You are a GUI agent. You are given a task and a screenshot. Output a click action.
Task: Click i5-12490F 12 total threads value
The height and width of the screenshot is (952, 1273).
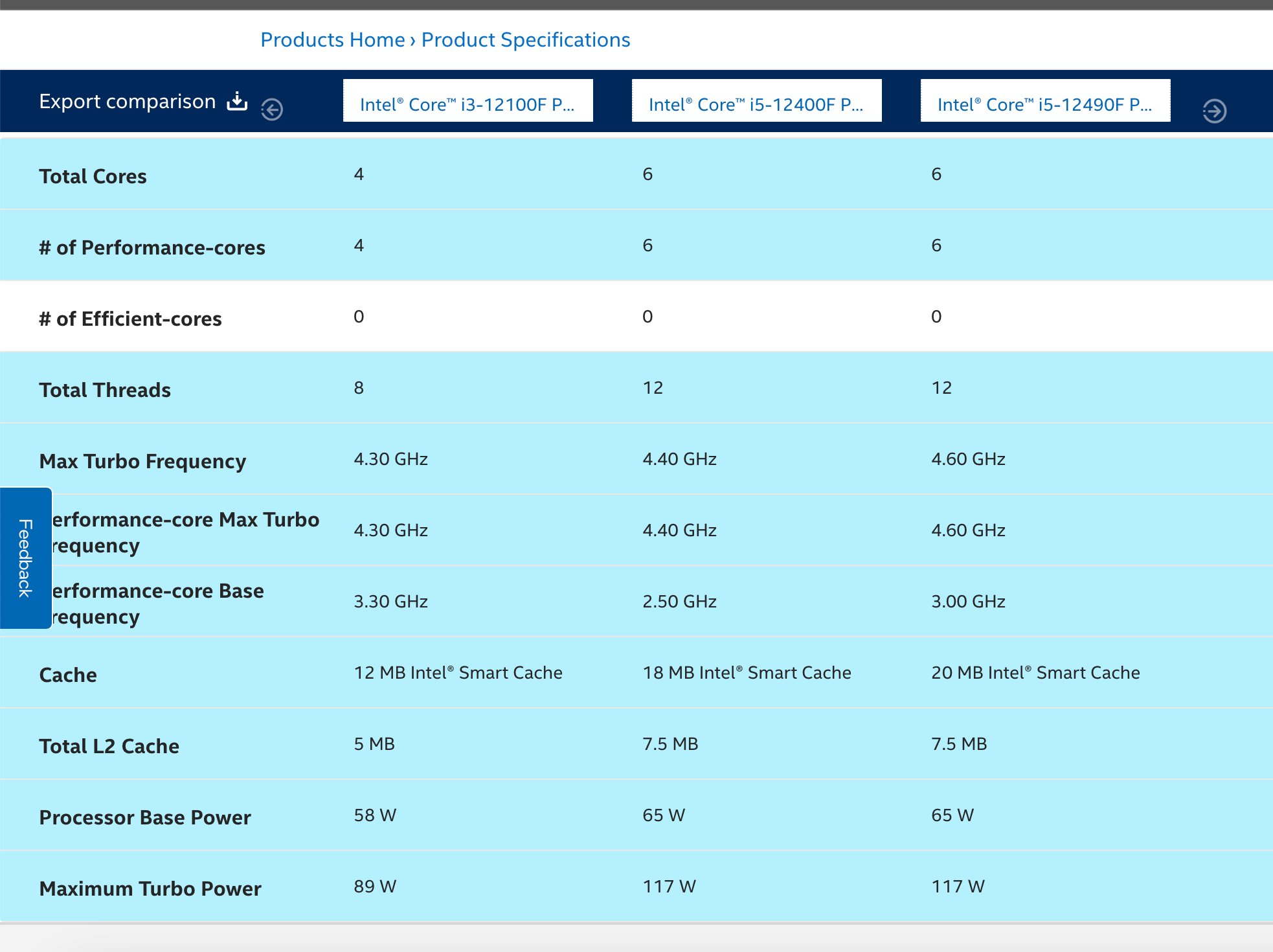tap(941, 388)
